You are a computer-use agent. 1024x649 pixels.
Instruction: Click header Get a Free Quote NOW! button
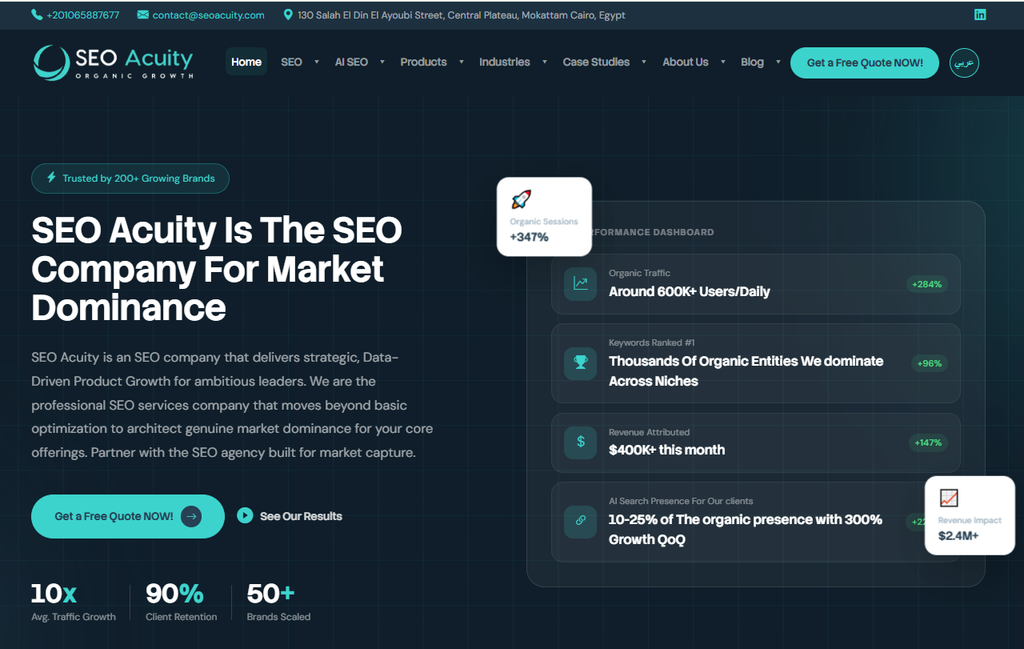865,63
